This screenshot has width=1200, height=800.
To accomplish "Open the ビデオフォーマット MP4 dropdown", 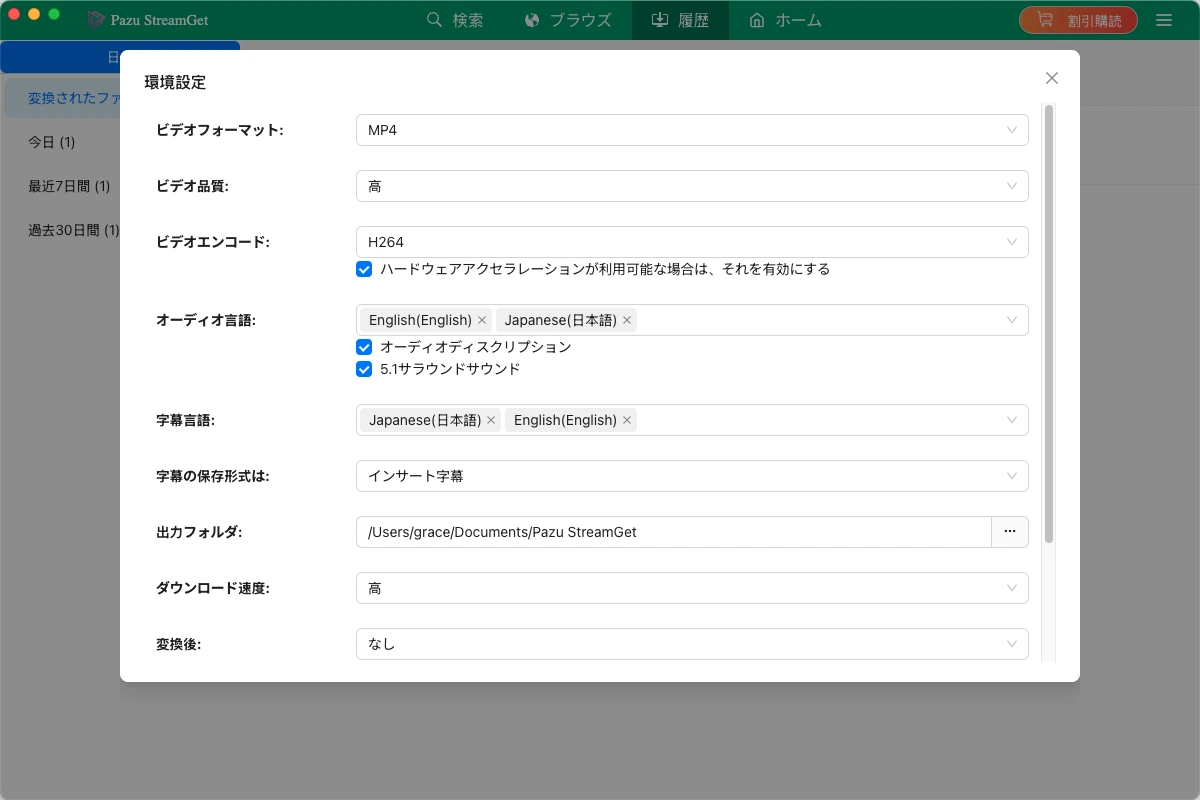I will click(x=692, y=130).
